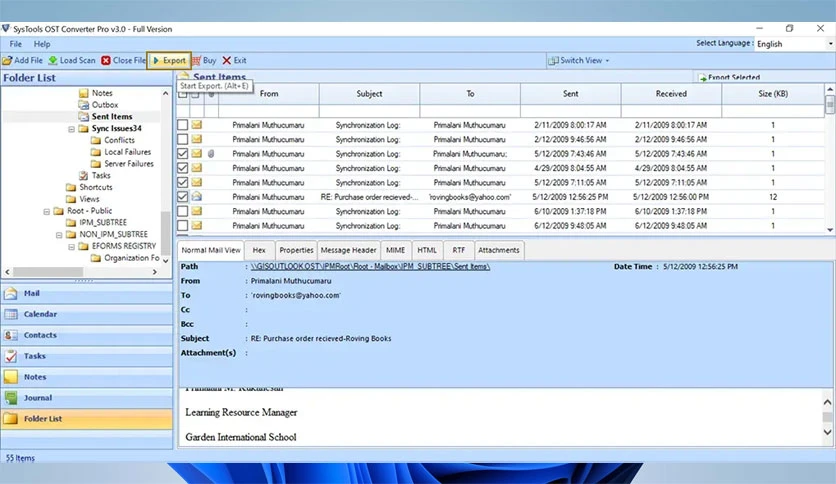This screenshot has height=484, width=836.
Task: Open the Calendar navigation pane
Action: coord(87,314)
